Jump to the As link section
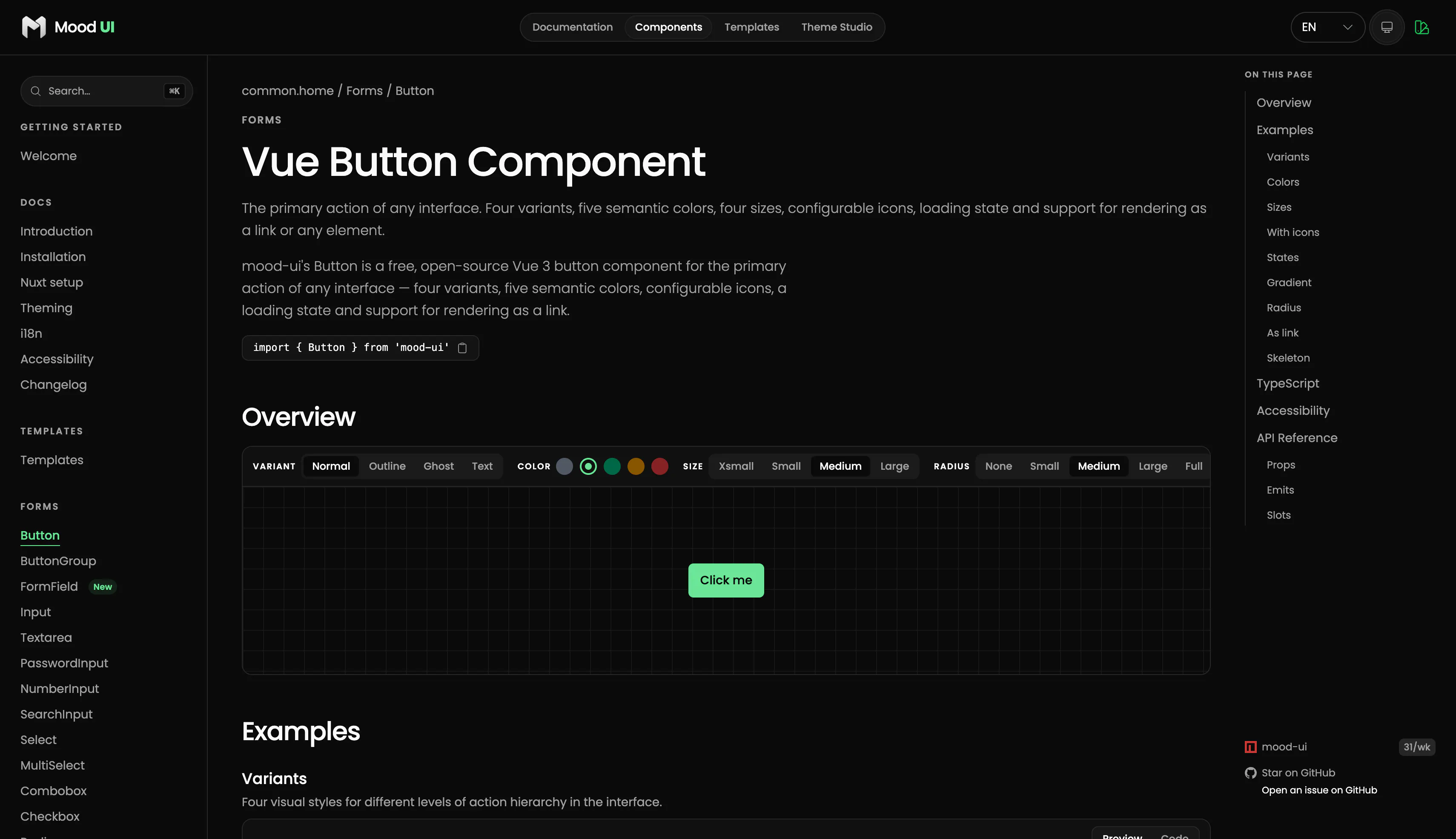 tap(1283, 333)
